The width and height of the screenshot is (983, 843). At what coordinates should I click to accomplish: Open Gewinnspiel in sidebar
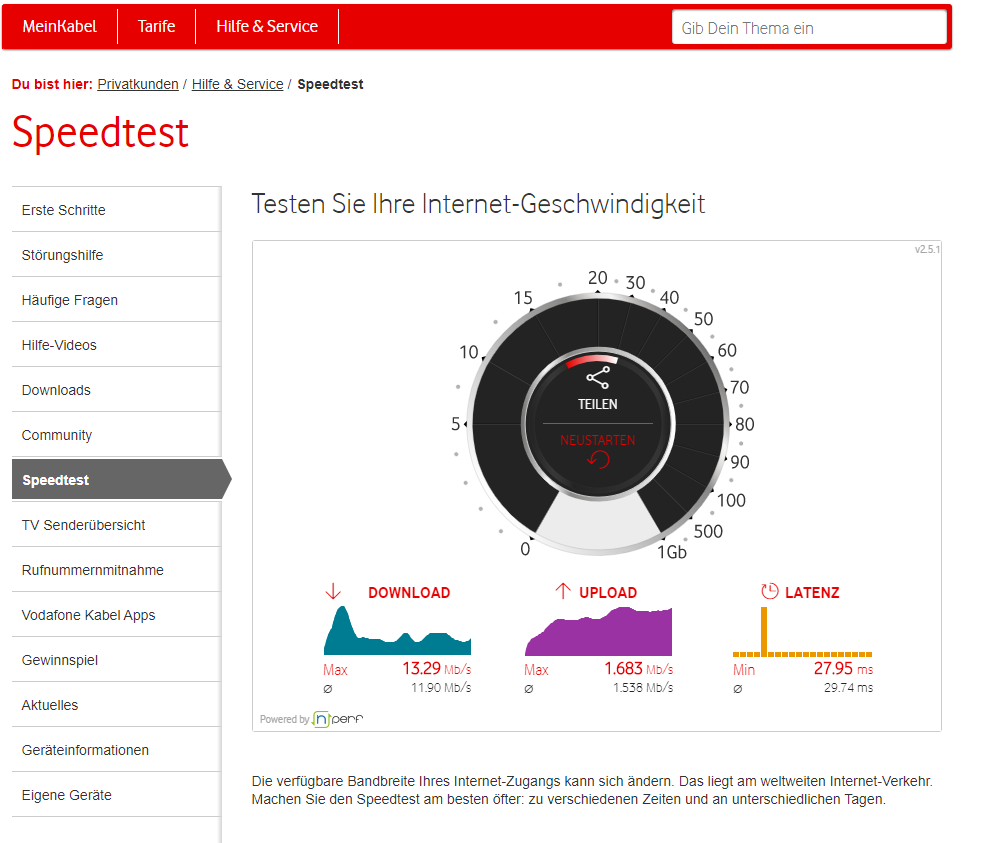coord(117,661)
